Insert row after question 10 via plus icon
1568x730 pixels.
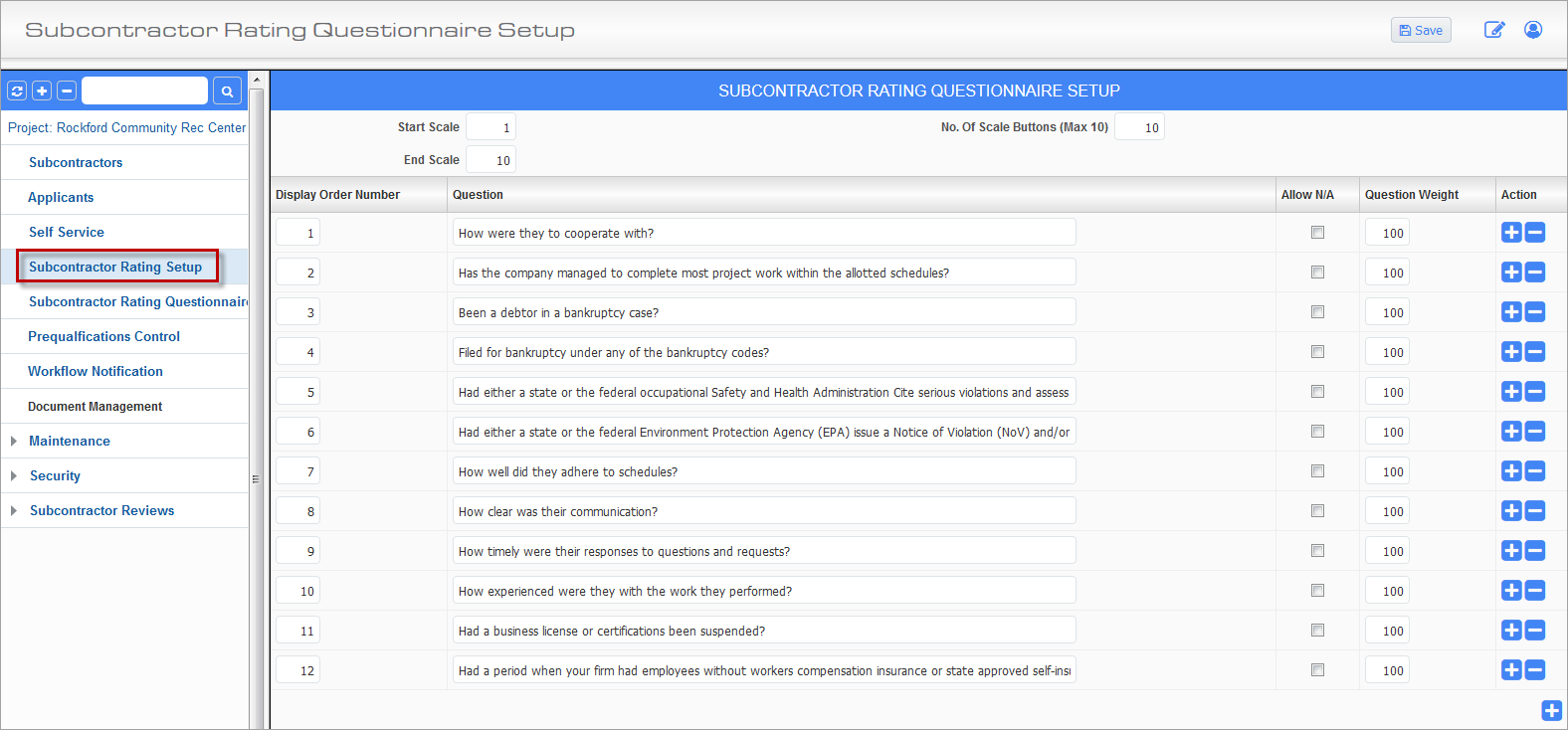(x=1511, y=591)
